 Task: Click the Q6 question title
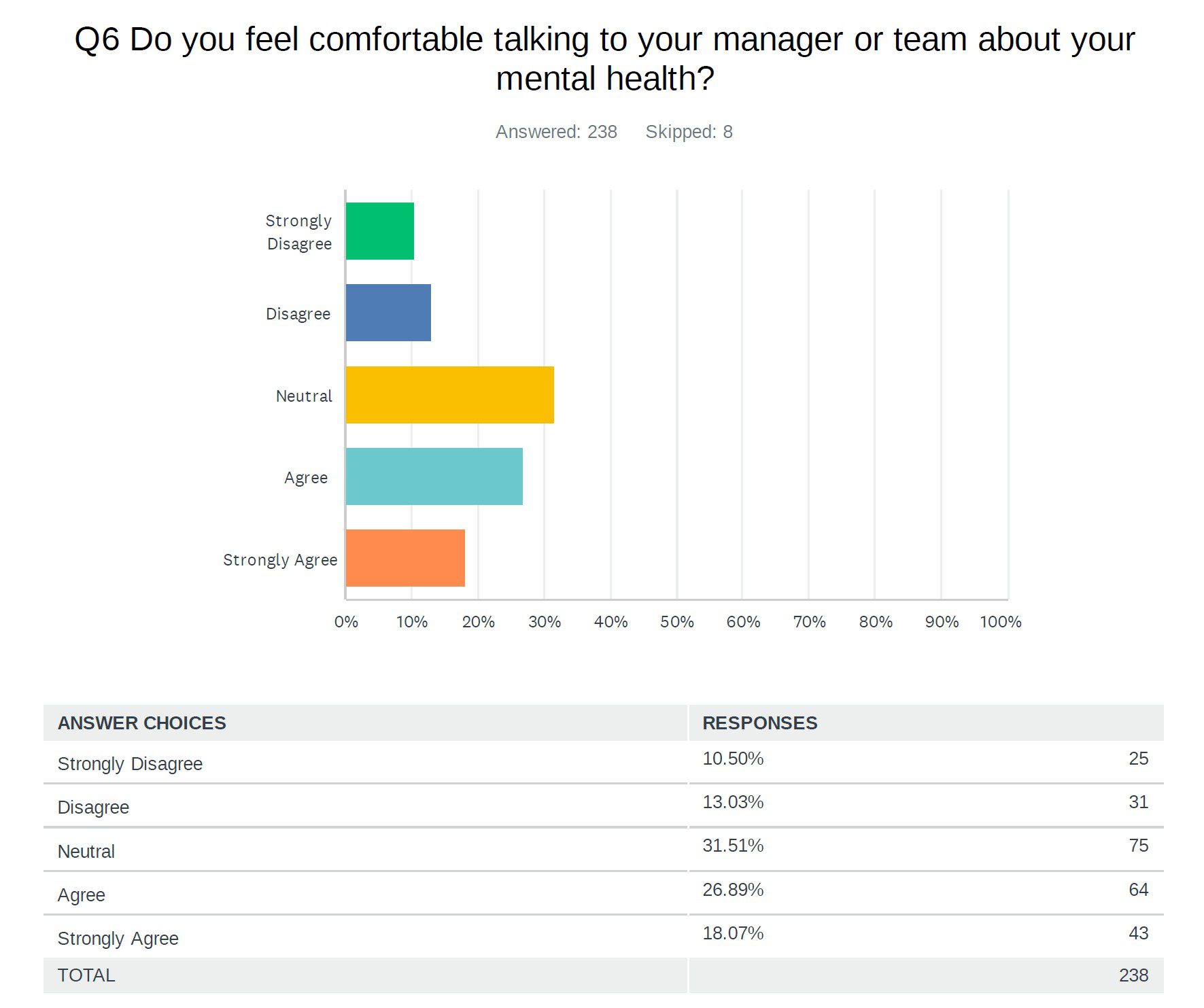(x=604, y=58)
